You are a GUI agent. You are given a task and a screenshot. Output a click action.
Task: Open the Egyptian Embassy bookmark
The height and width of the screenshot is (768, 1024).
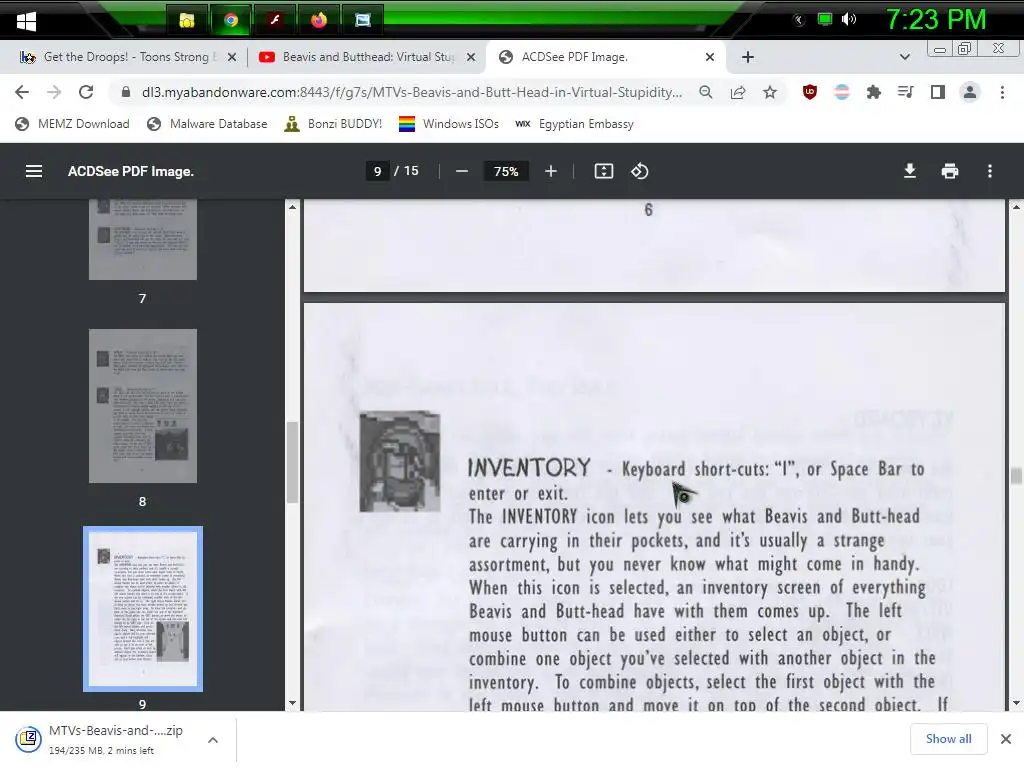tap(575, 124)
